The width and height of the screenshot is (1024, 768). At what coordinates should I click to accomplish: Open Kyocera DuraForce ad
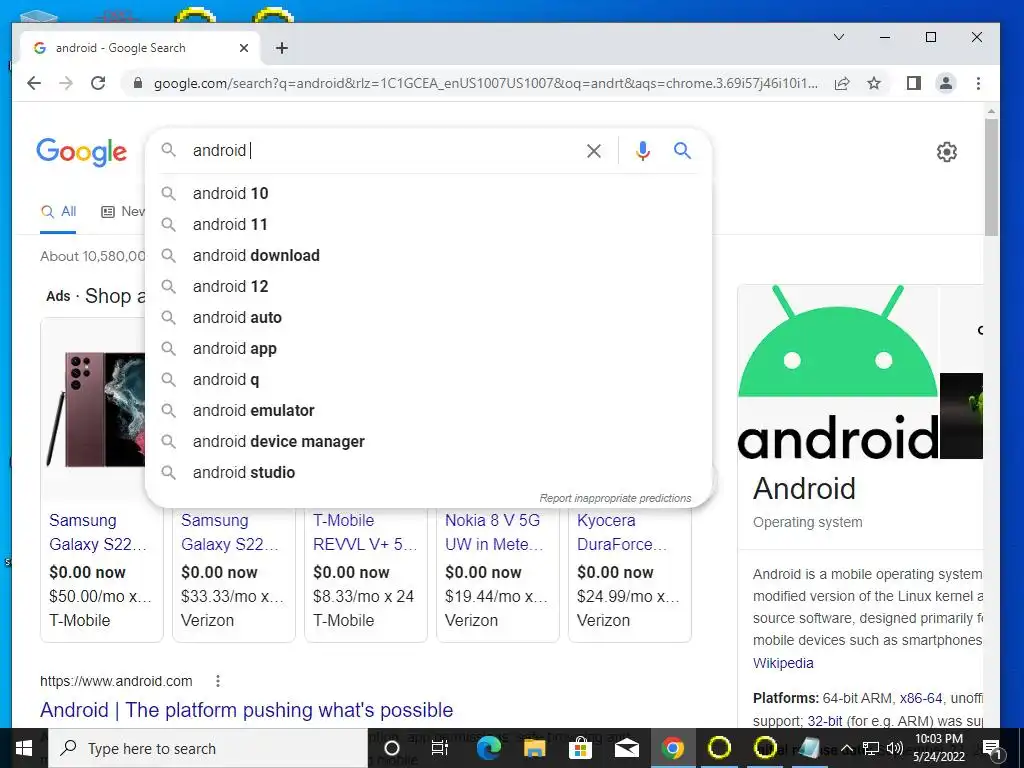(622, 532)
